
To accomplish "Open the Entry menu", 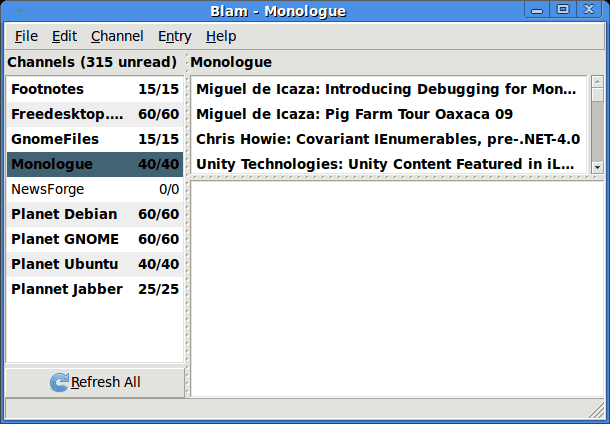I will coord(175,36).
